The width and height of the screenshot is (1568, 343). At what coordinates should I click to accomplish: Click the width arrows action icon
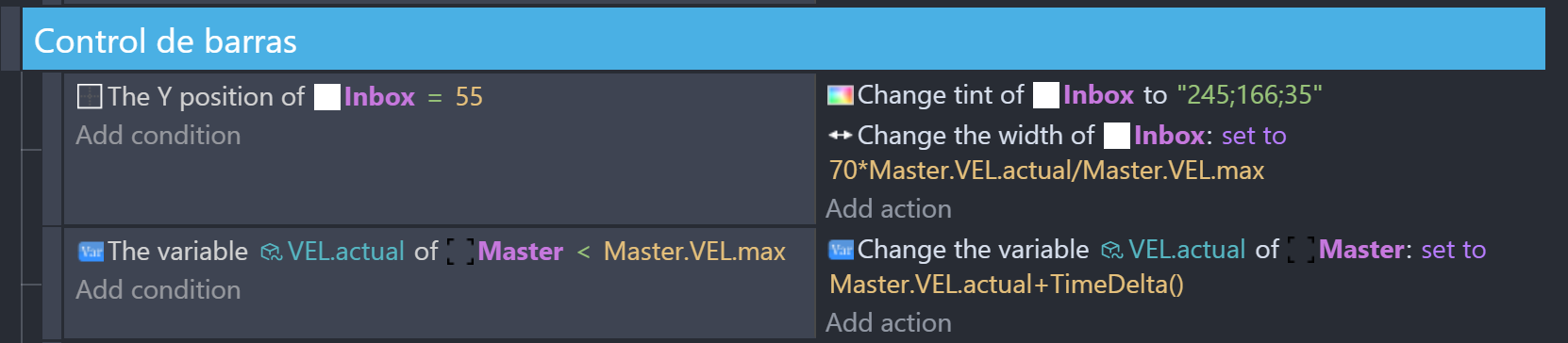[840, 135]
